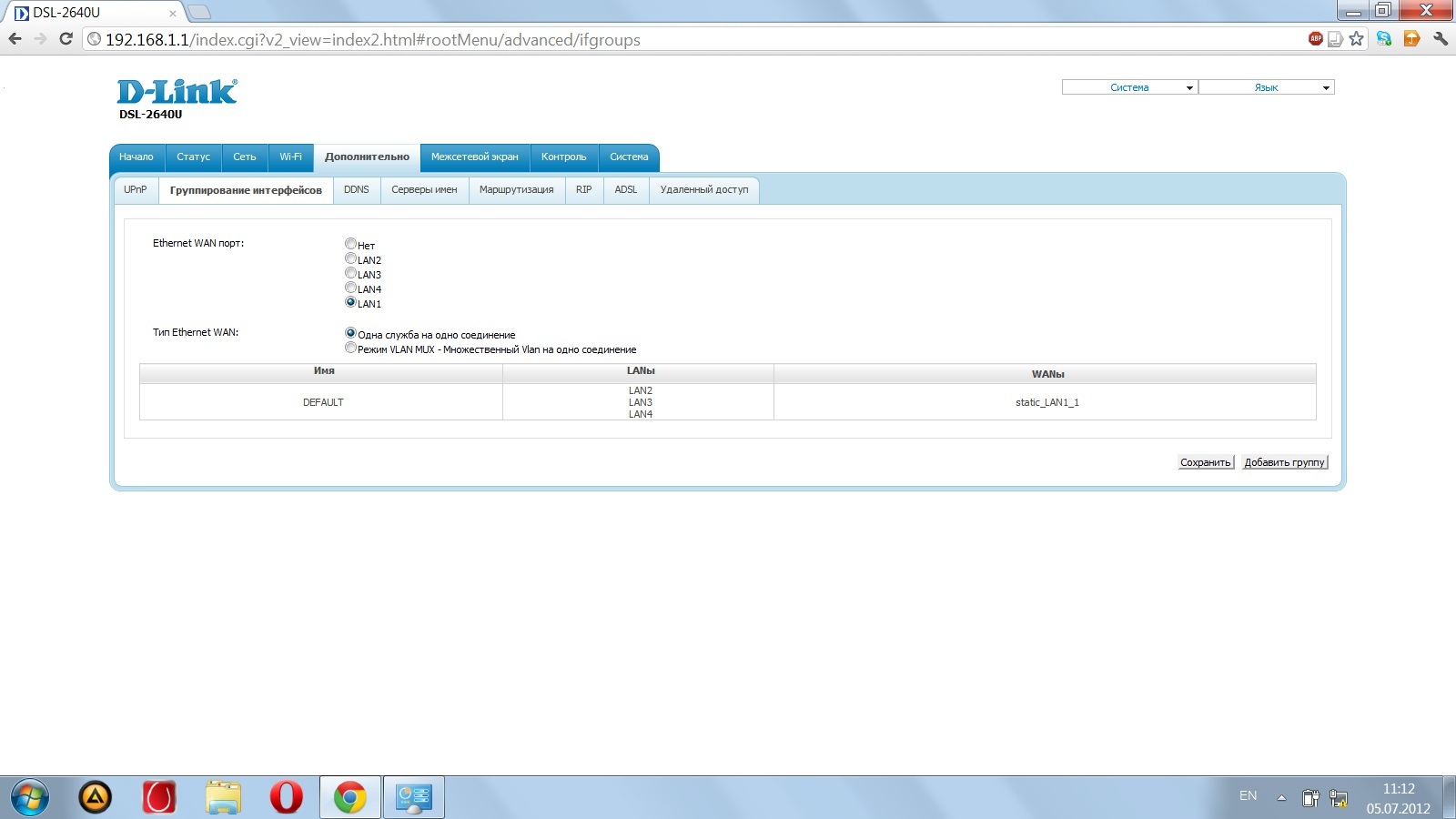Click the orange umbrella extension icon
The image size is (1456, 819).
(x=1411, y=38)
